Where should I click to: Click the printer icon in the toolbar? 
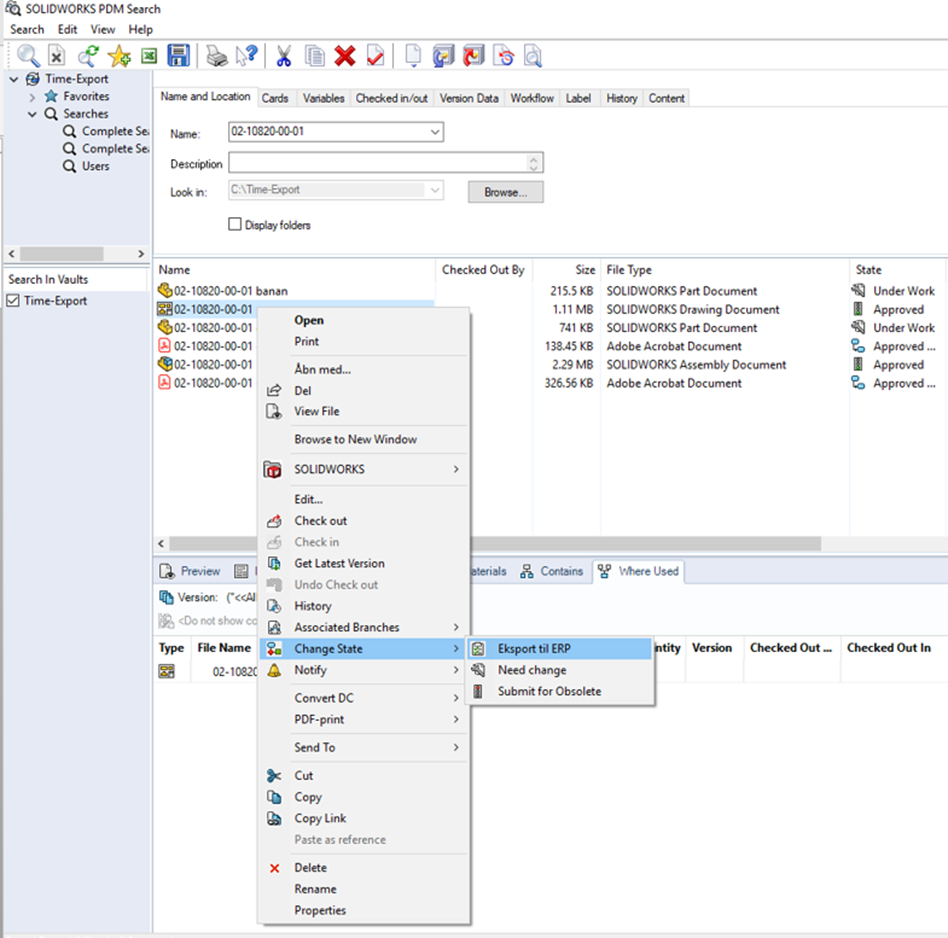(216, 56)
